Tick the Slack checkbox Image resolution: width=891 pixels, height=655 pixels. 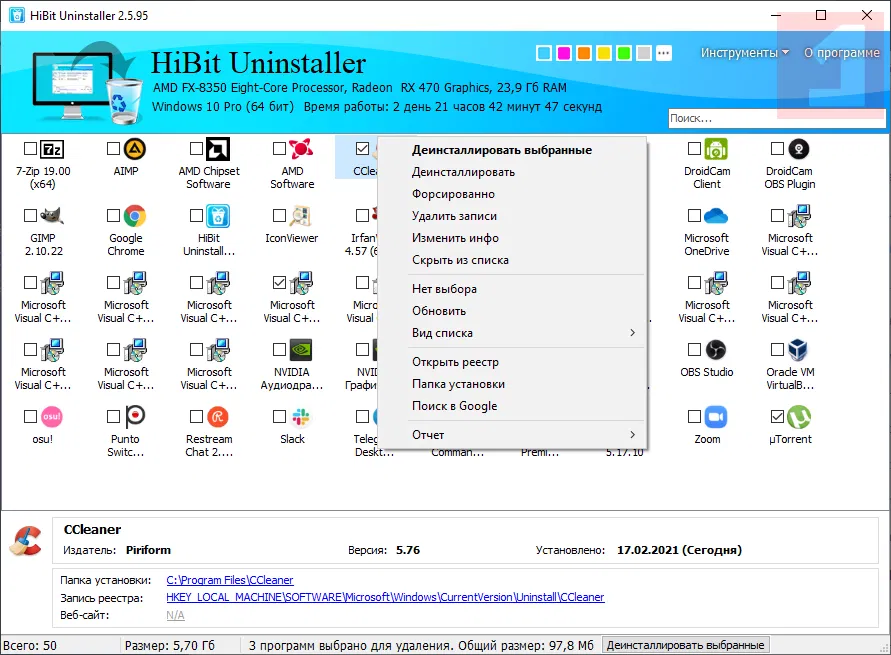point(279,417)
